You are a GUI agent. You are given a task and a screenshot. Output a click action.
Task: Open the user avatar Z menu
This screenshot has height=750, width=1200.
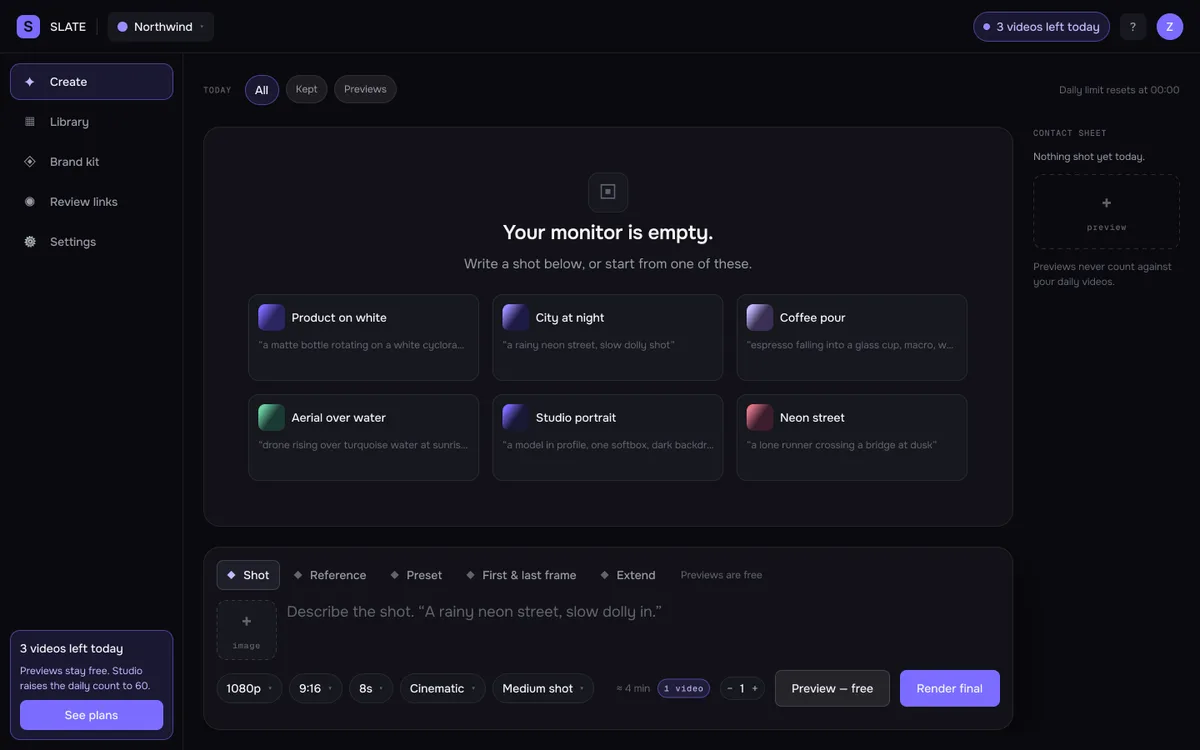(1170, 27)
